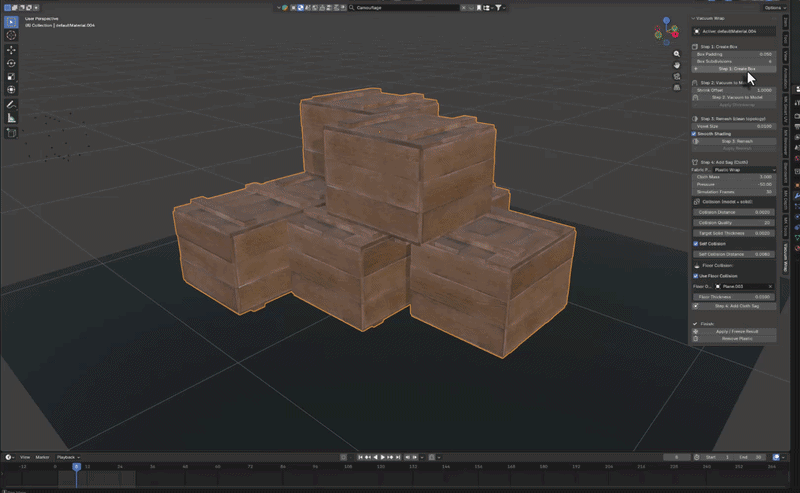Open the Fabric Preset Plastic Wrap dropdown
Screen dimensions: 800x493
pyautogui.click(x=744, y=169)
